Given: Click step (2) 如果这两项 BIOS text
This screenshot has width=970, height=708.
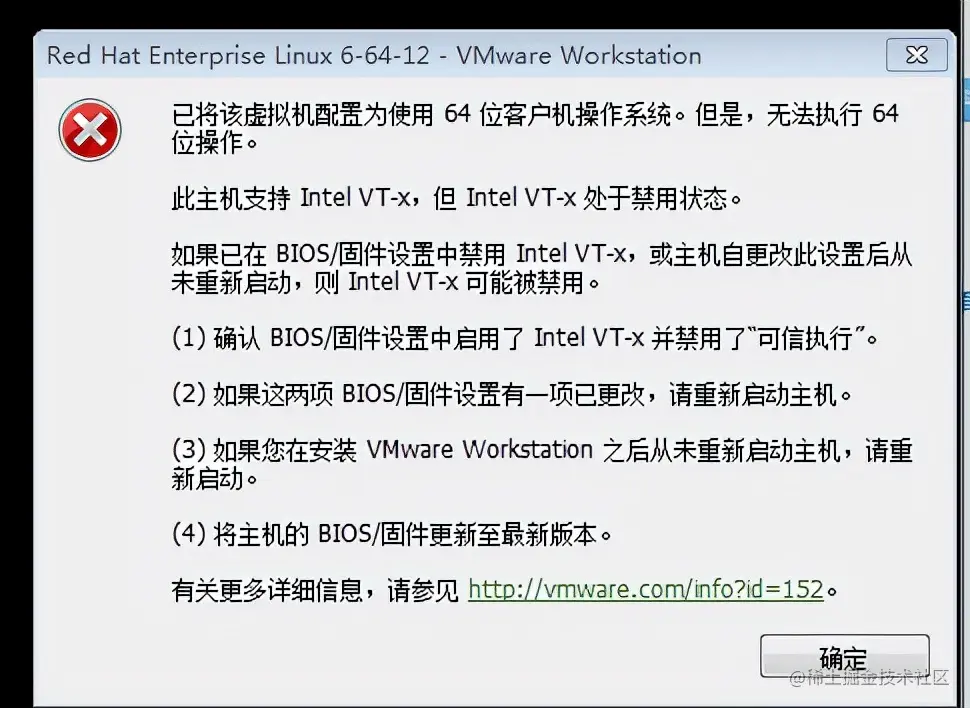Looking at the screenshot, I should 512,394.
